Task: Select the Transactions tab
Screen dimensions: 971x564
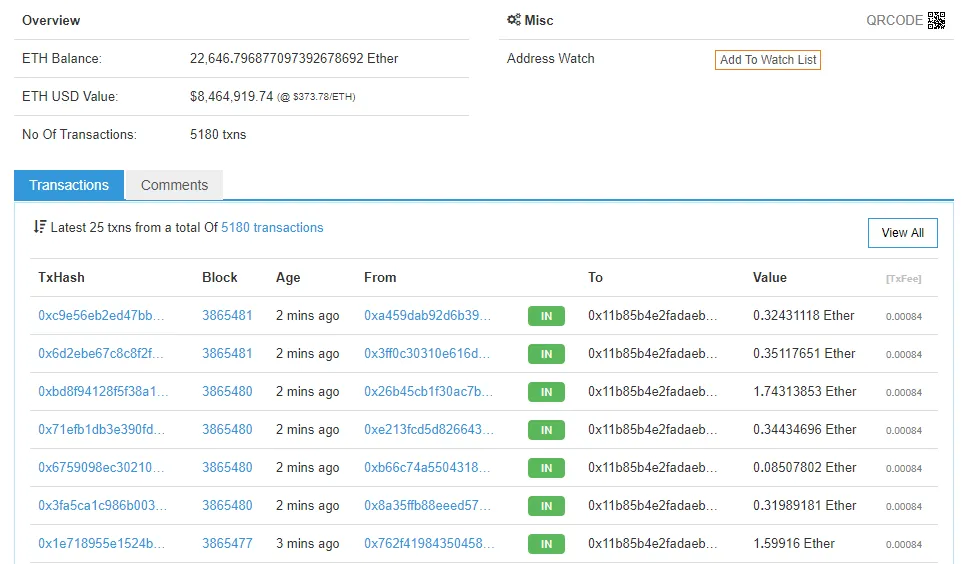Action: click(69, 185)
